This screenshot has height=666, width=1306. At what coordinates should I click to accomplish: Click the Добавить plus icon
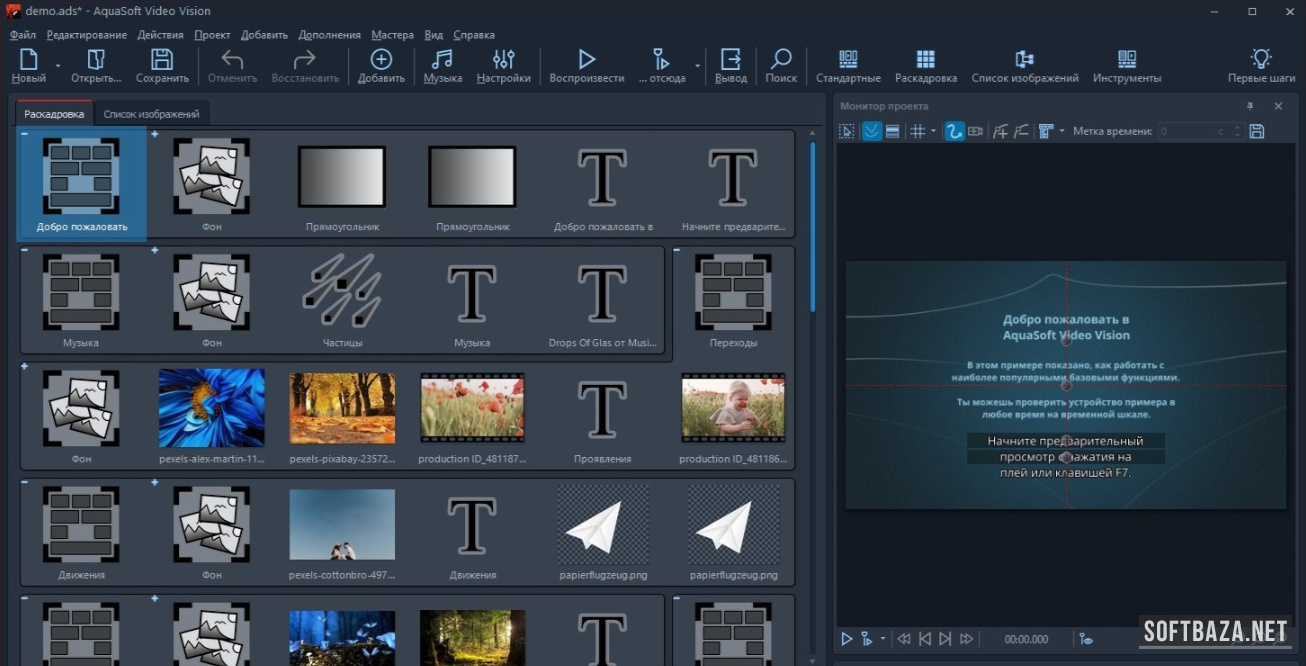(381, 60)
